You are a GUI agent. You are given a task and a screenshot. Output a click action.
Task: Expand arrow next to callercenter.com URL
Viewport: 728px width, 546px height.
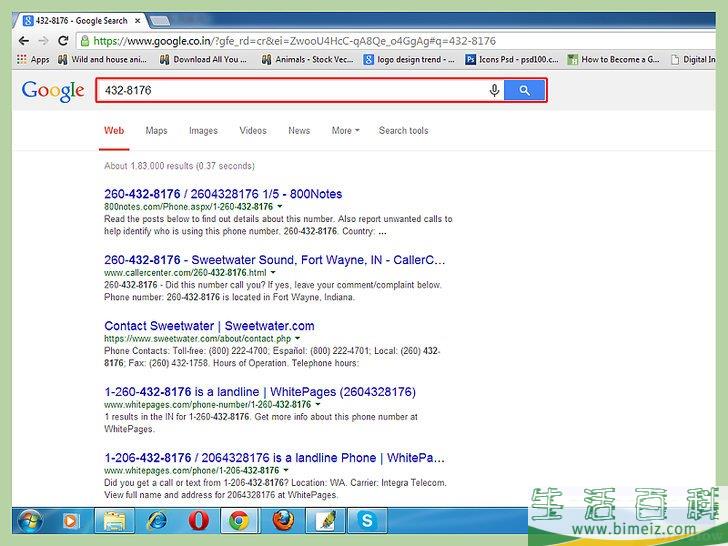pos(273,272)
